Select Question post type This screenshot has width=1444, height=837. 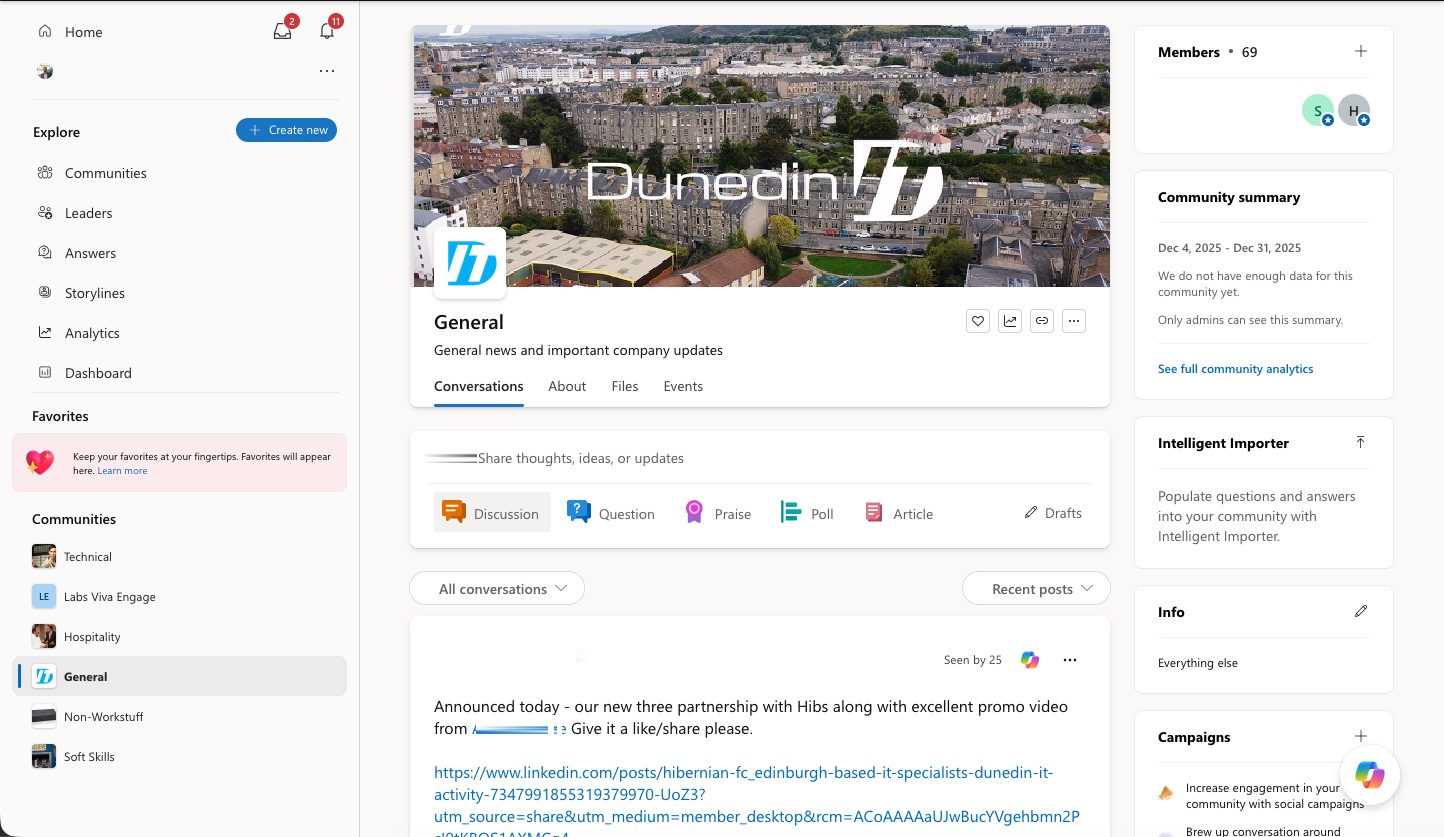pos(610,513)
